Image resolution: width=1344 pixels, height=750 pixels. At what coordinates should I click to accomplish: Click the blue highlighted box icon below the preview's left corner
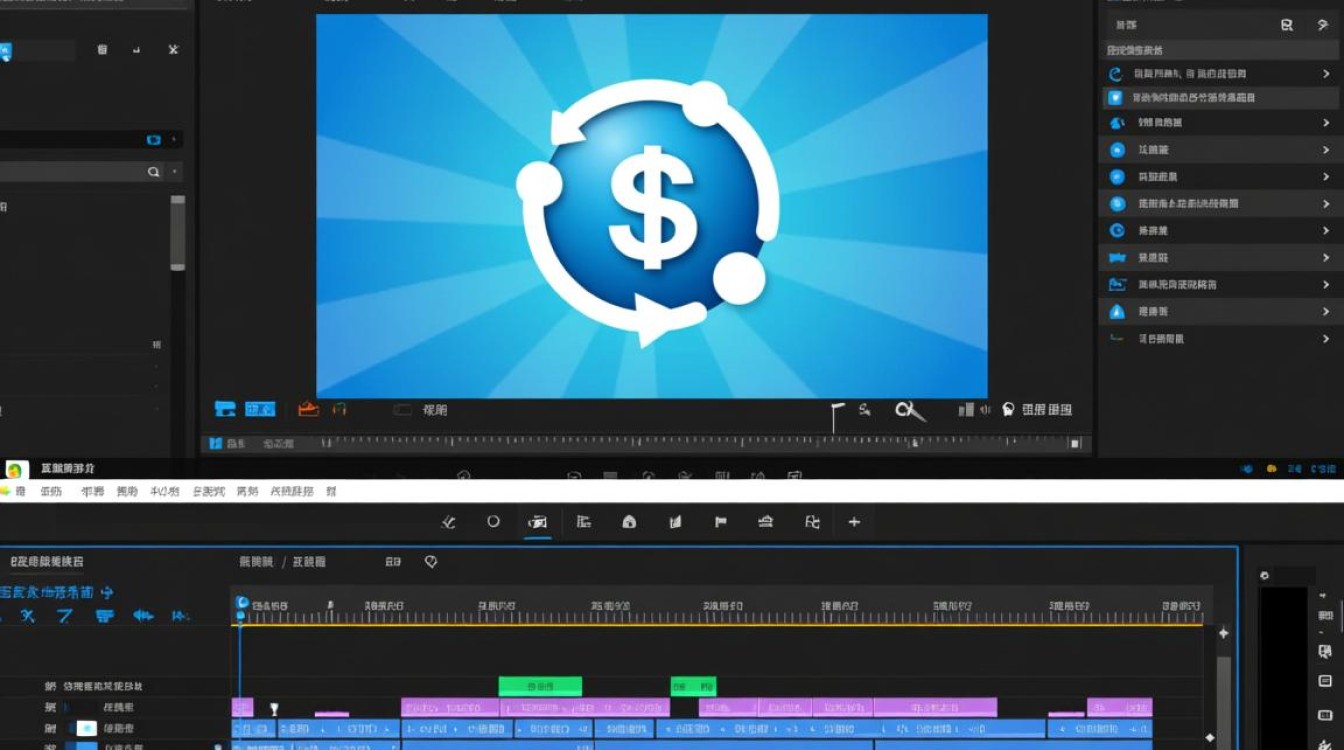[260, 409]
